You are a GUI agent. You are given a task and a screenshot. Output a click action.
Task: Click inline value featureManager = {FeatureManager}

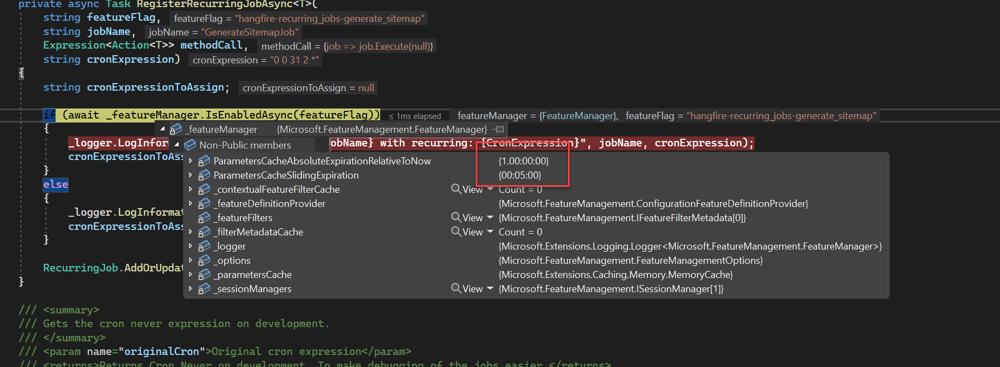point(538,116)
